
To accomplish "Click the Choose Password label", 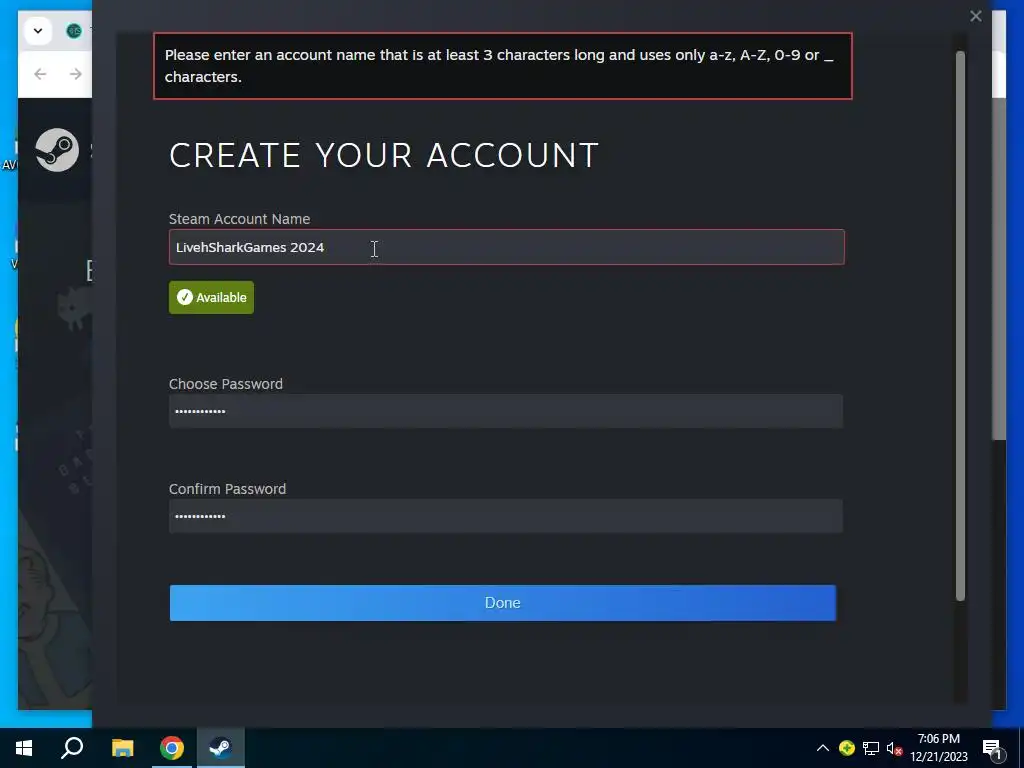I will pyautogui.click(x=226, y=384).
